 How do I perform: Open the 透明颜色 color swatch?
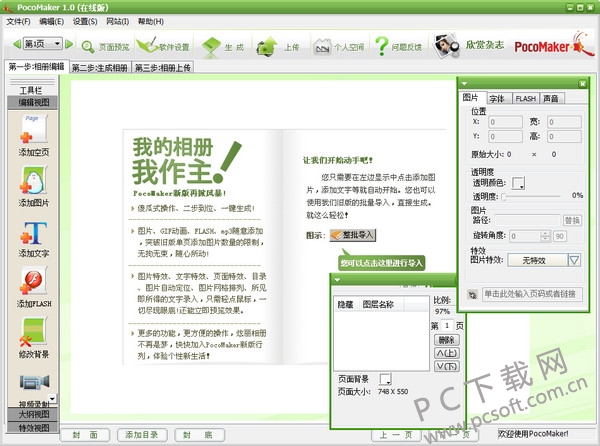518,183
